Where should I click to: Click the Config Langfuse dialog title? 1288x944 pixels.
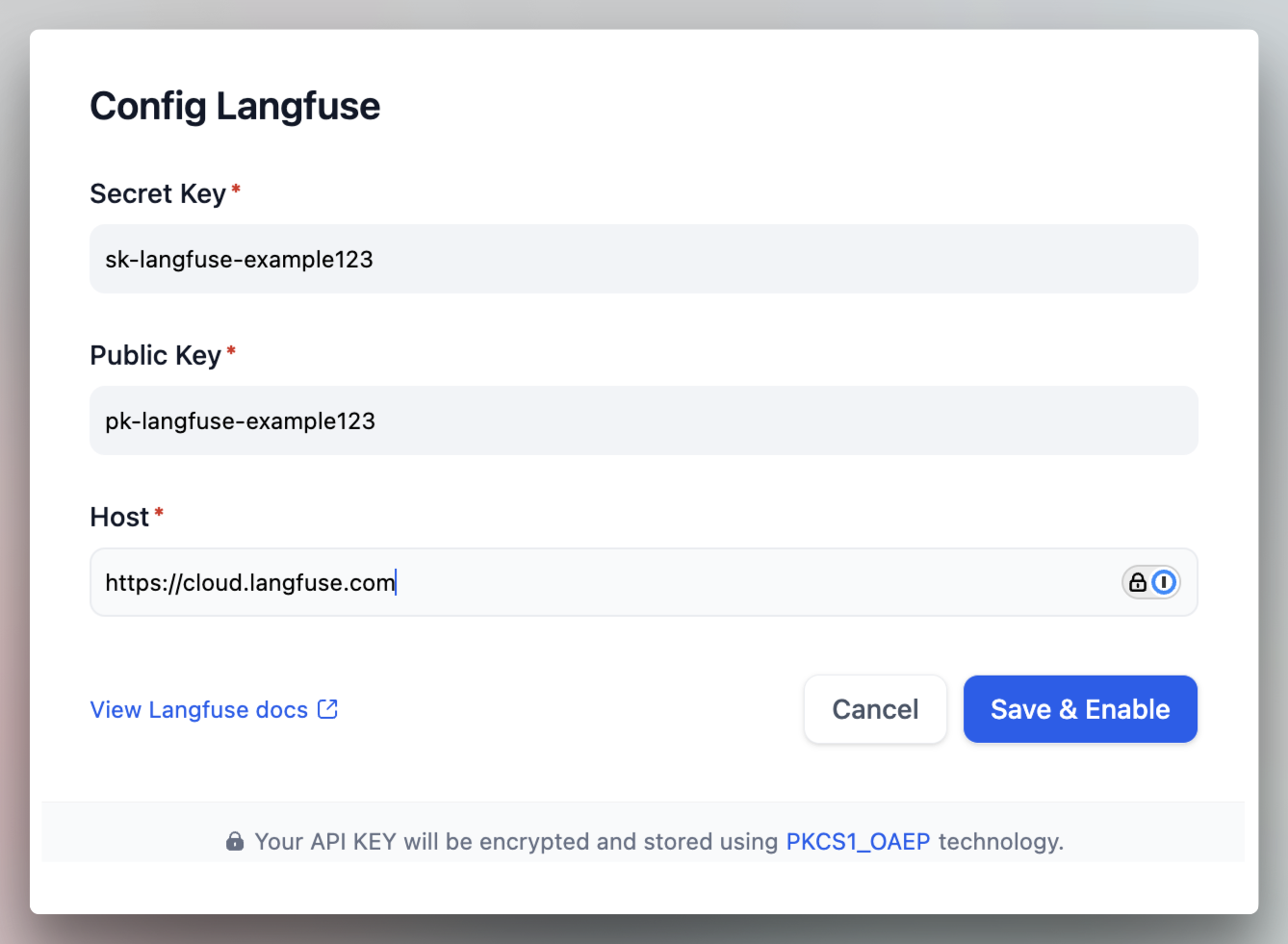click(235, 106)
